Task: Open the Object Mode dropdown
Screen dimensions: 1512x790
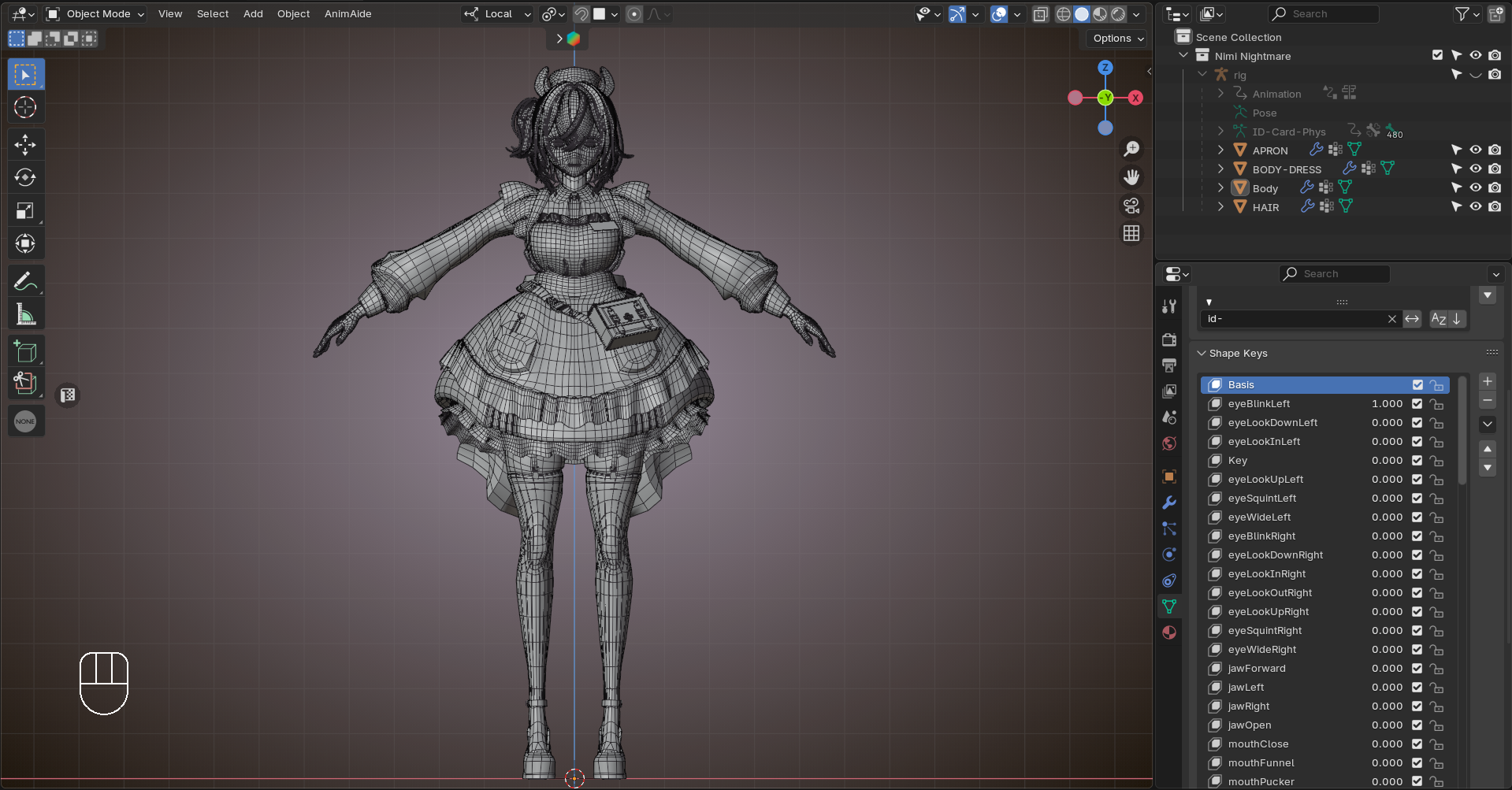Action: (95, 13)
